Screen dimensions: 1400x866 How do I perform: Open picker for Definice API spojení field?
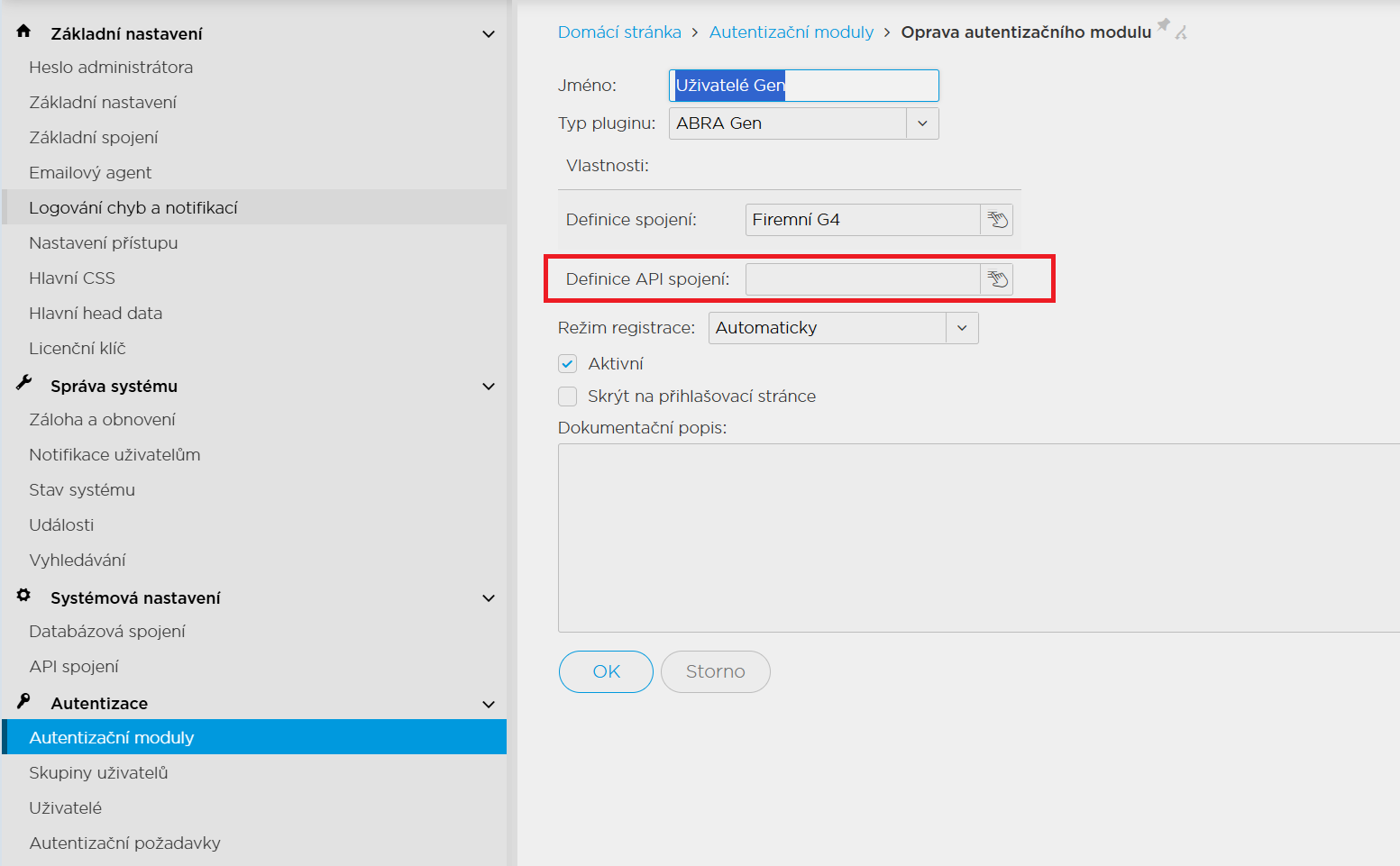[996, 279]
